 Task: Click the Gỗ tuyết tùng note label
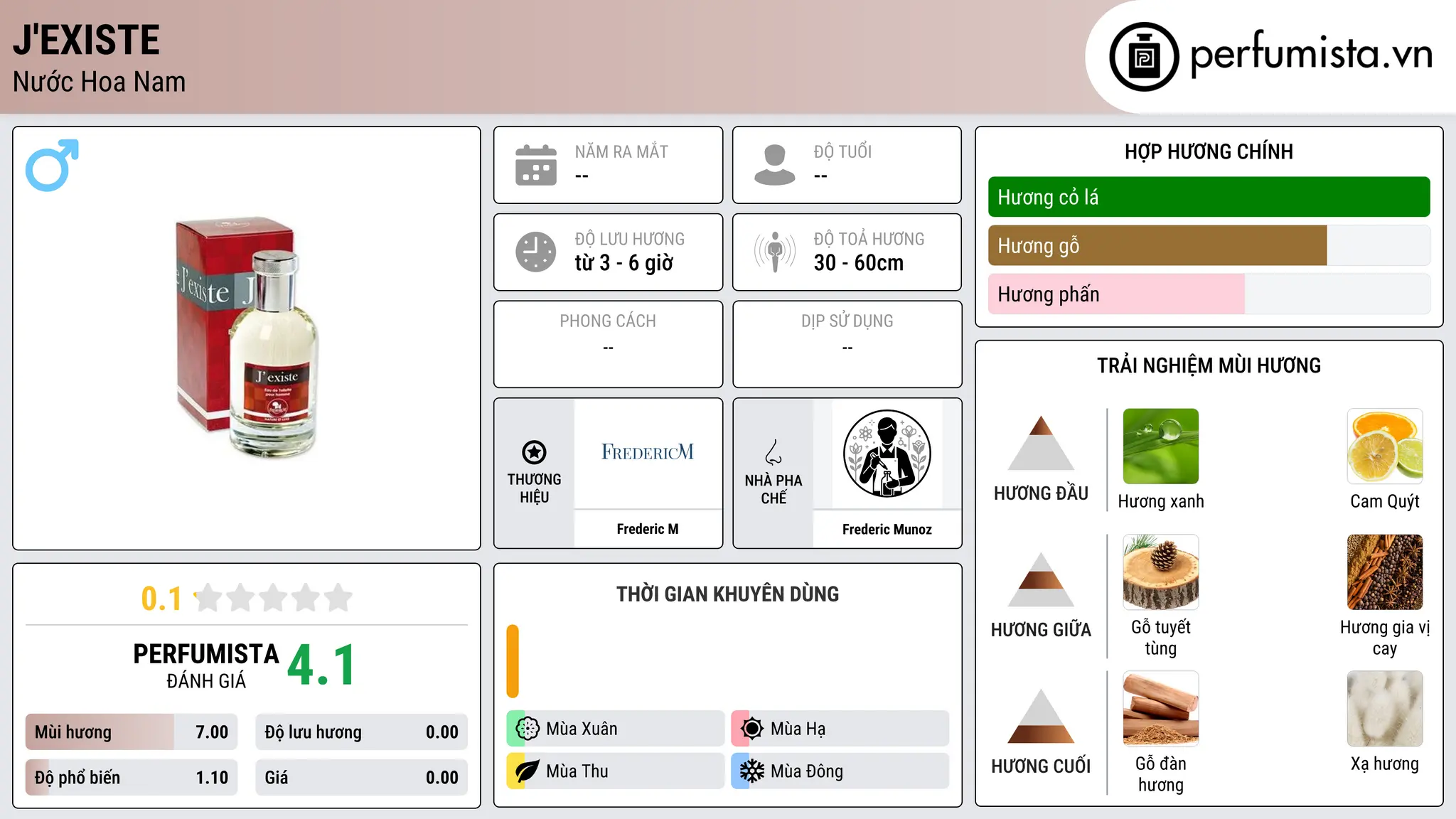tap(1161, 638)
